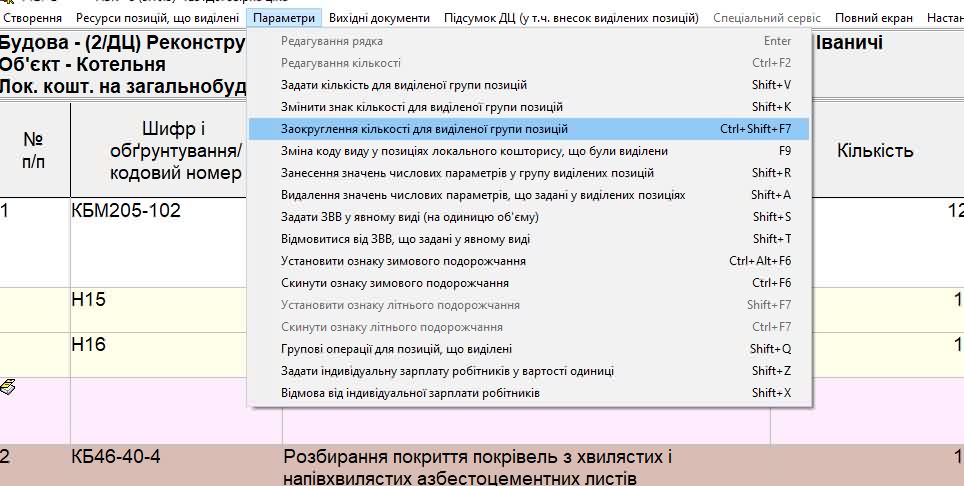This screenshot has height=486, width=964.
Task: Click Заокруглення кількості для виділеної групи позицій
Action: [424, 129]
